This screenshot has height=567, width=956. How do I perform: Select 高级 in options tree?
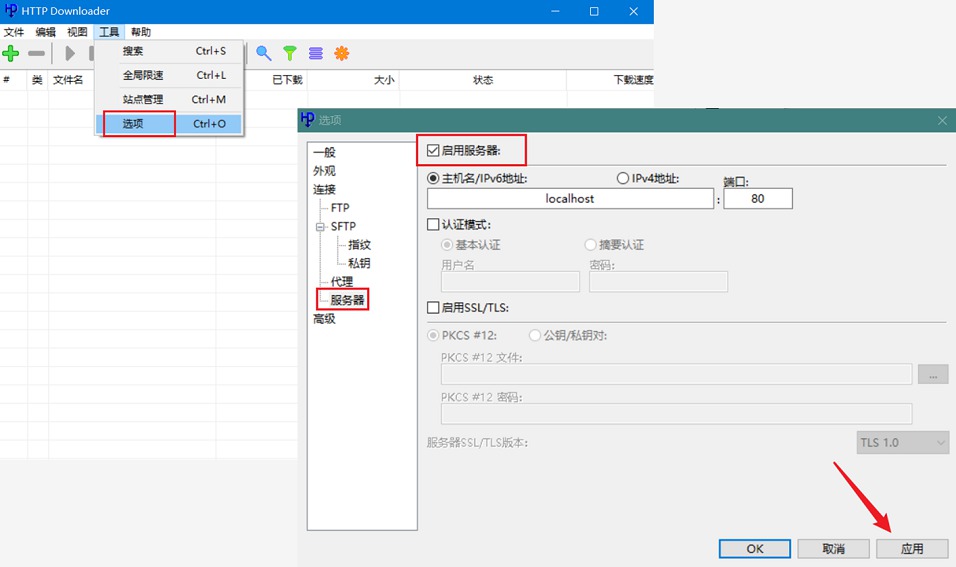click(324, 319)
